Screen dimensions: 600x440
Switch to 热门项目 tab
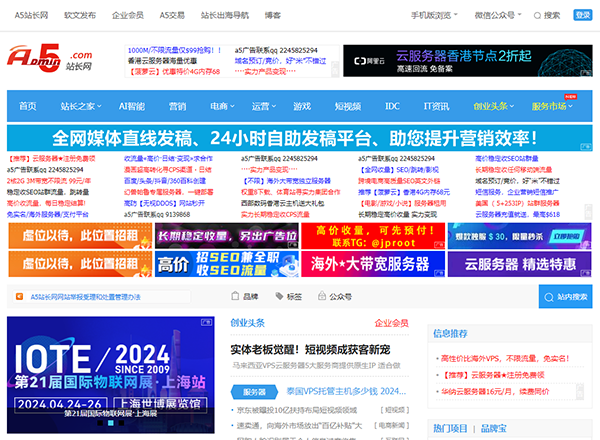click(x=450, y=429)
